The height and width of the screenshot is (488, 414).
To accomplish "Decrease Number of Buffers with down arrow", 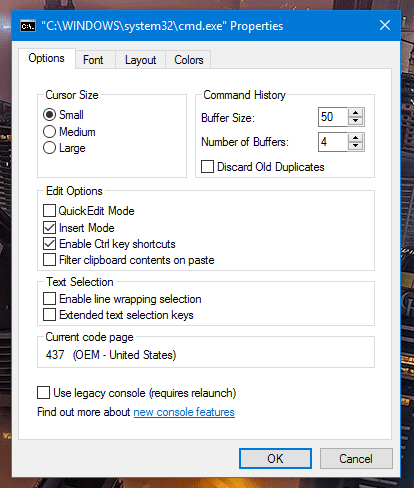I will [355, 146].
